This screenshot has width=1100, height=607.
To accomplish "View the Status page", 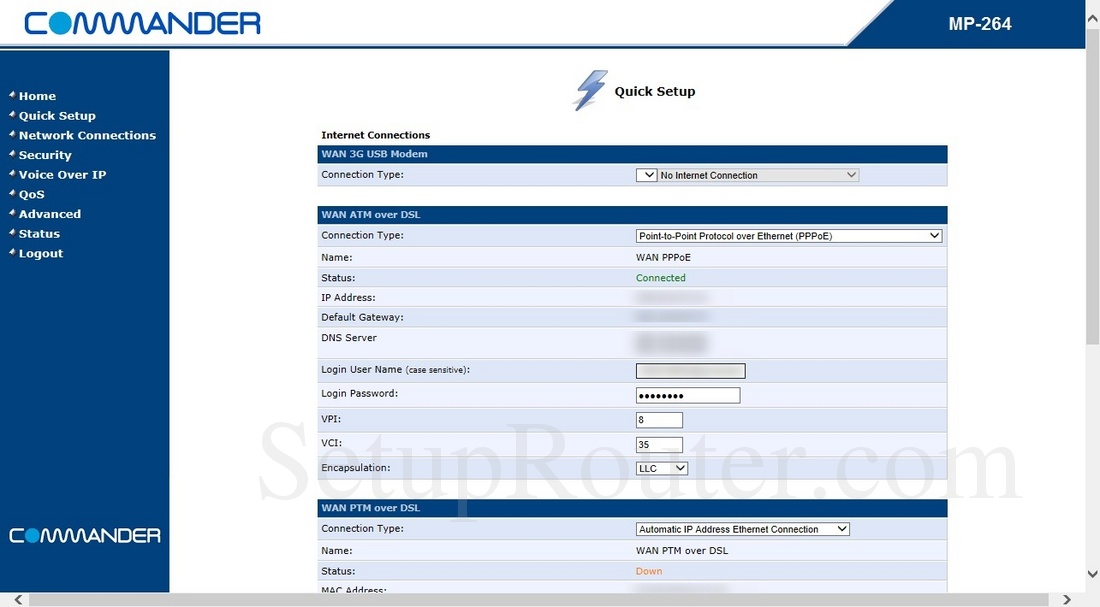I will (x=39, y=233).
